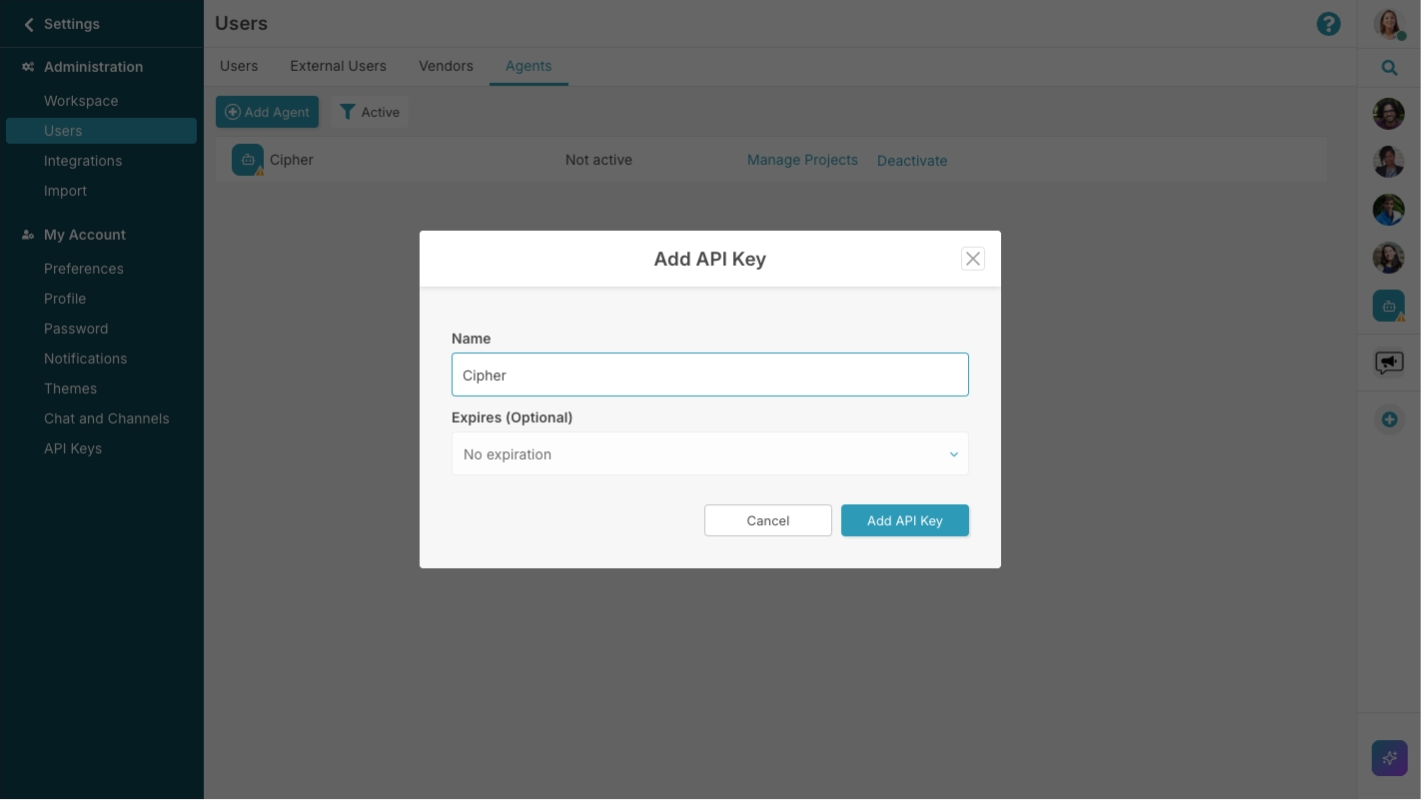Open chat with the bearded man wearing glasses
1422x800 pixels.
coord(1389,114)
